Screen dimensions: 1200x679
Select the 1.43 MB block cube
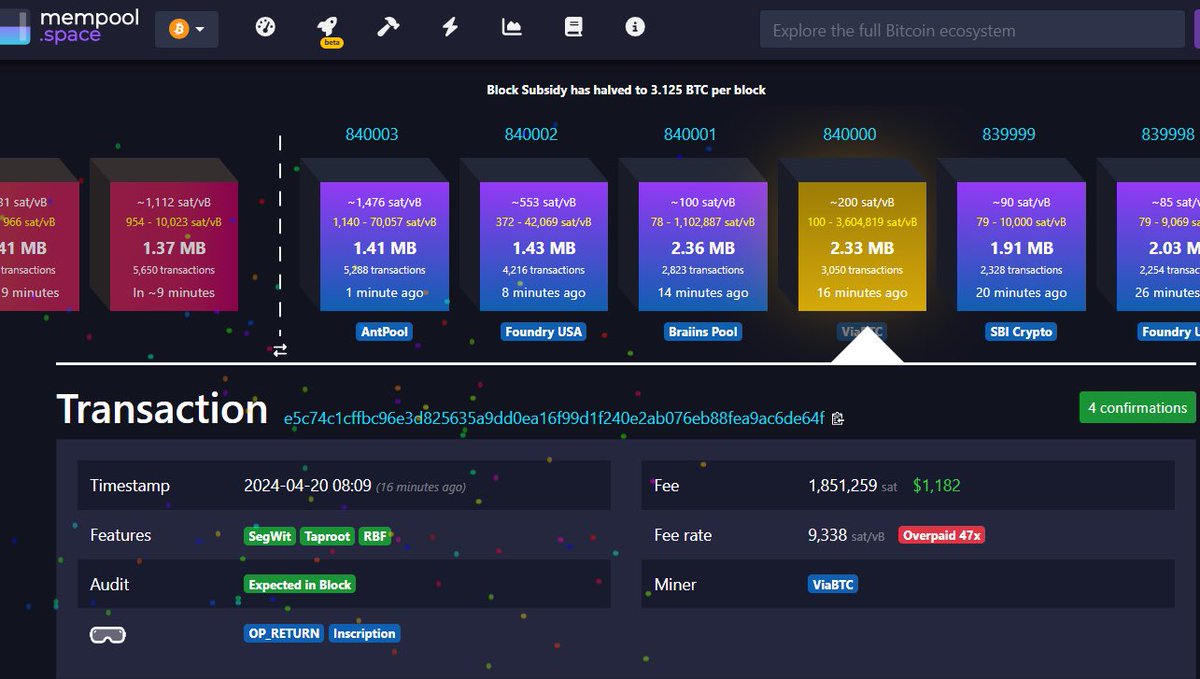click(544, 246)
